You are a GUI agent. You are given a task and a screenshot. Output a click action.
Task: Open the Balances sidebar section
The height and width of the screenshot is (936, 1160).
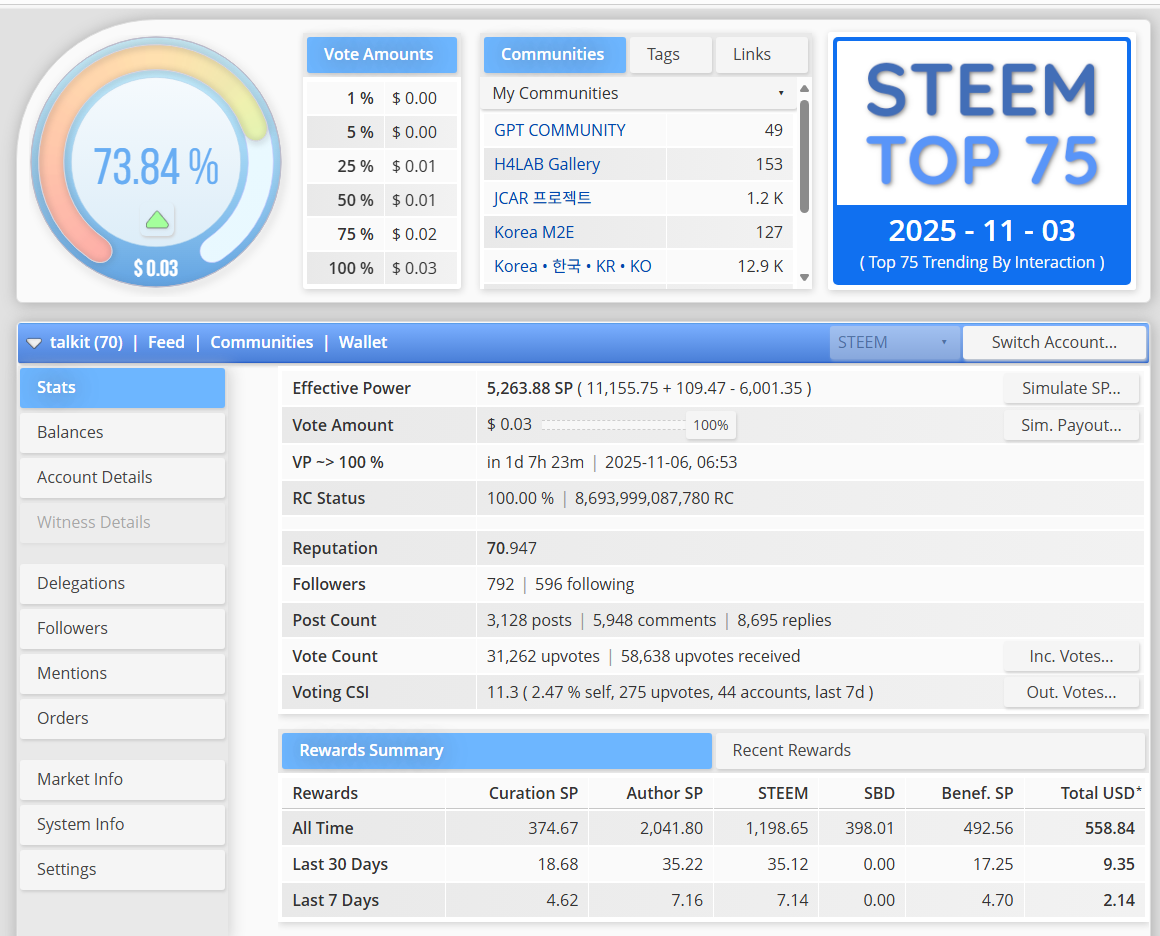pos(122,433)
